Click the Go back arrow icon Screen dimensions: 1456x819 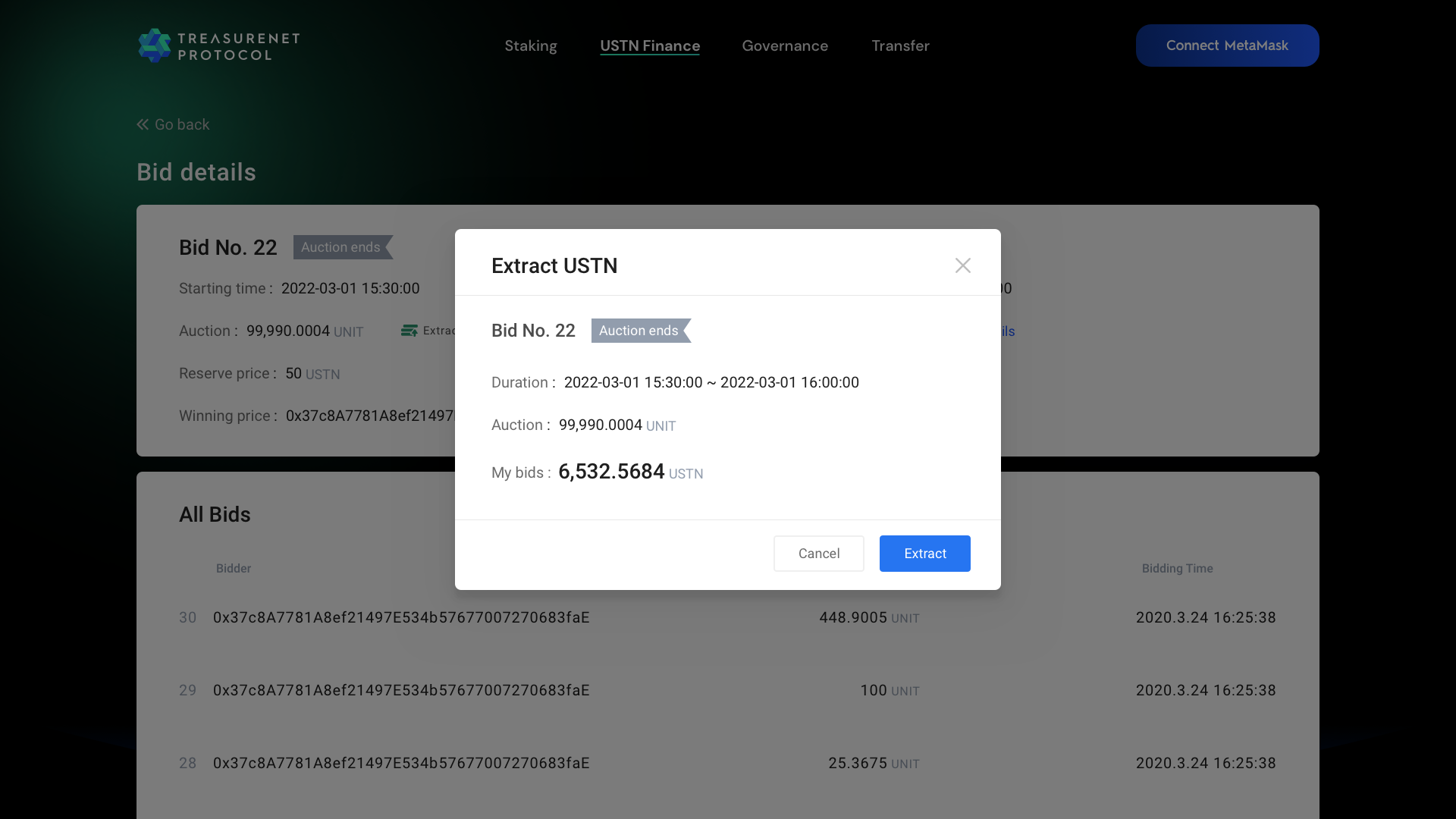click(x=143, y=124)
